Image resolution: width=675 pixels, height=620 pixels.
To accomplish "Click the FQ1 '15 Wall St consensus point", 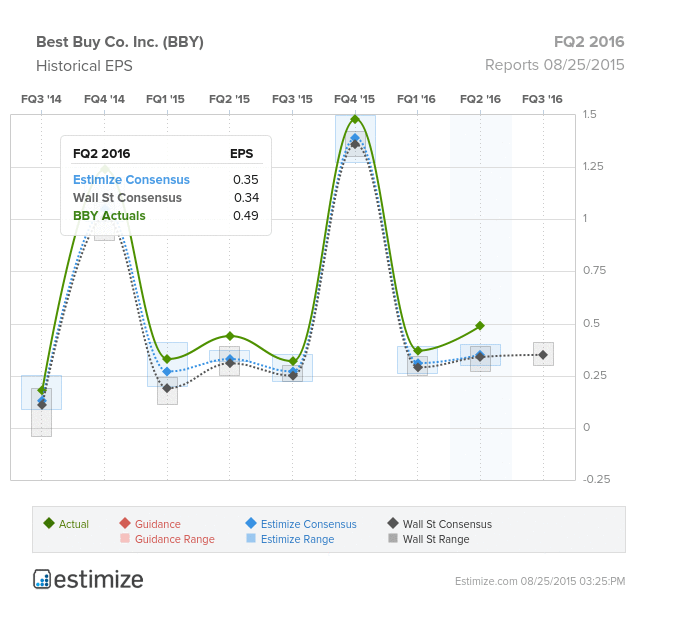I will [167, 389].
